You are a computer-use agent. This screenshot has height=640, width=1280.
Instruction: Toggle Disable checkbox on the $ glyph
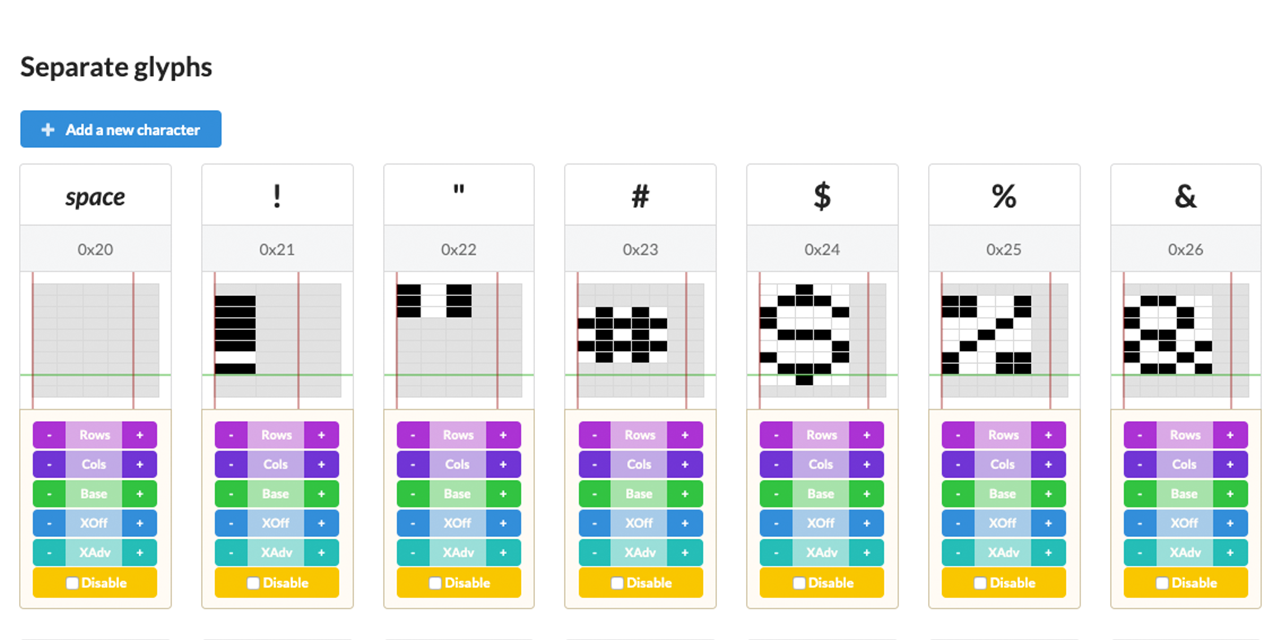click(799, 583)
